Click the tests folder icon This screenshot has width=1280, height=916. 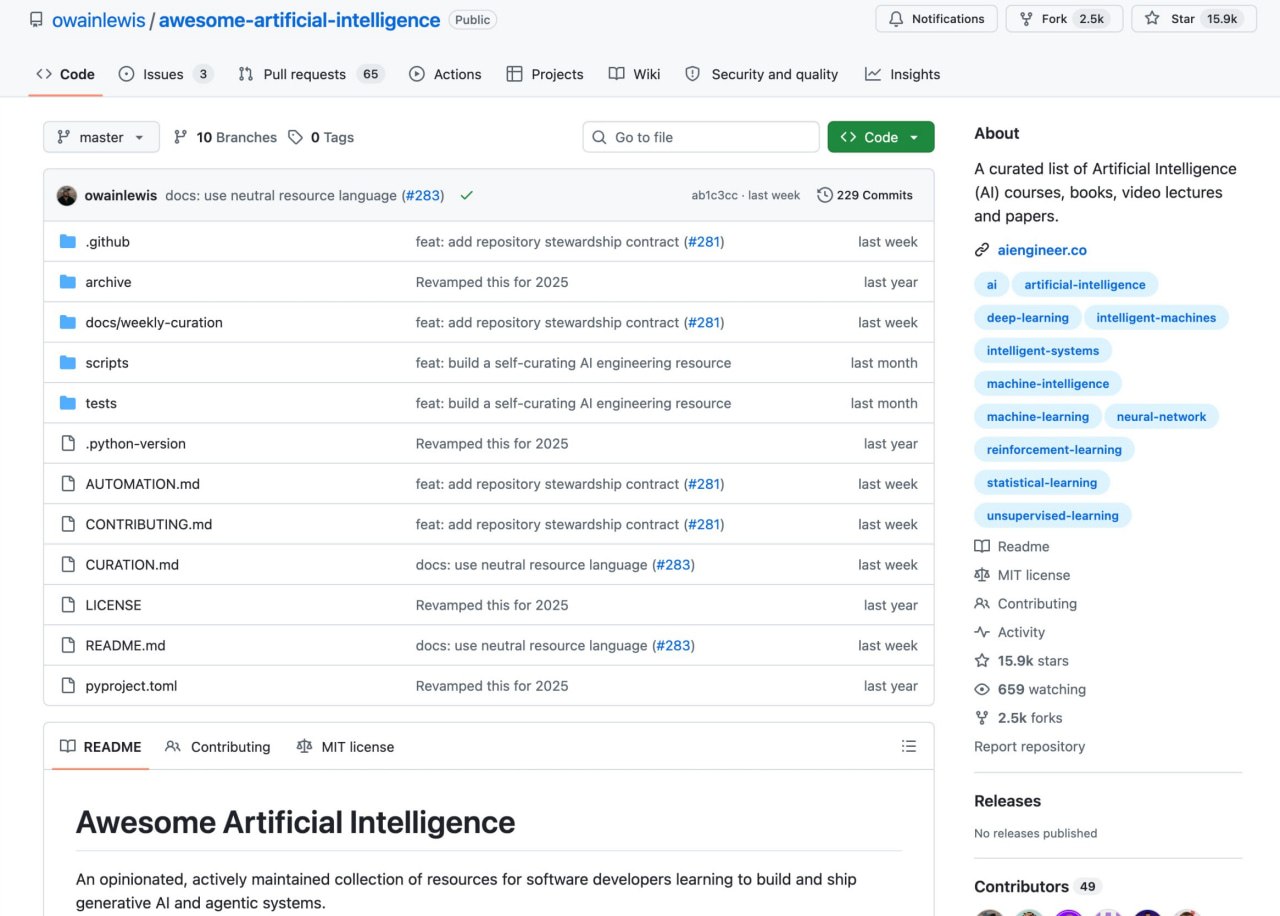[68, 403]
